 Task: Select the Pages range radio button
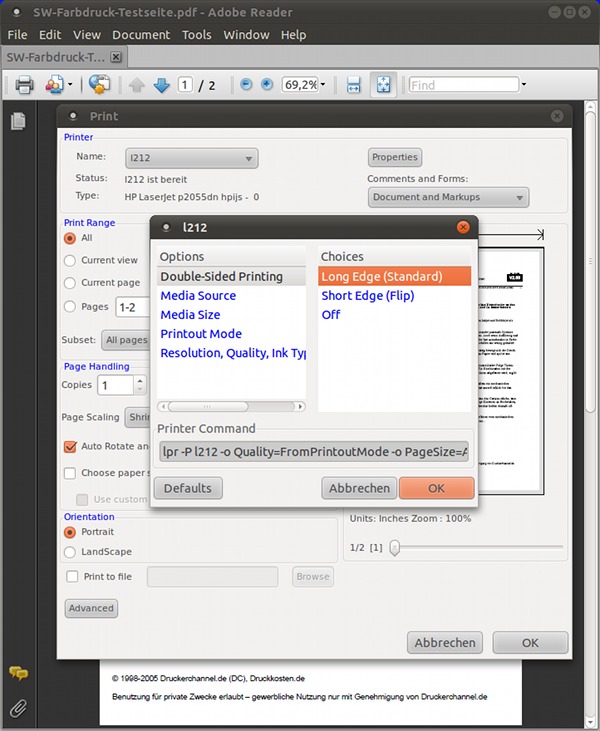69,307
